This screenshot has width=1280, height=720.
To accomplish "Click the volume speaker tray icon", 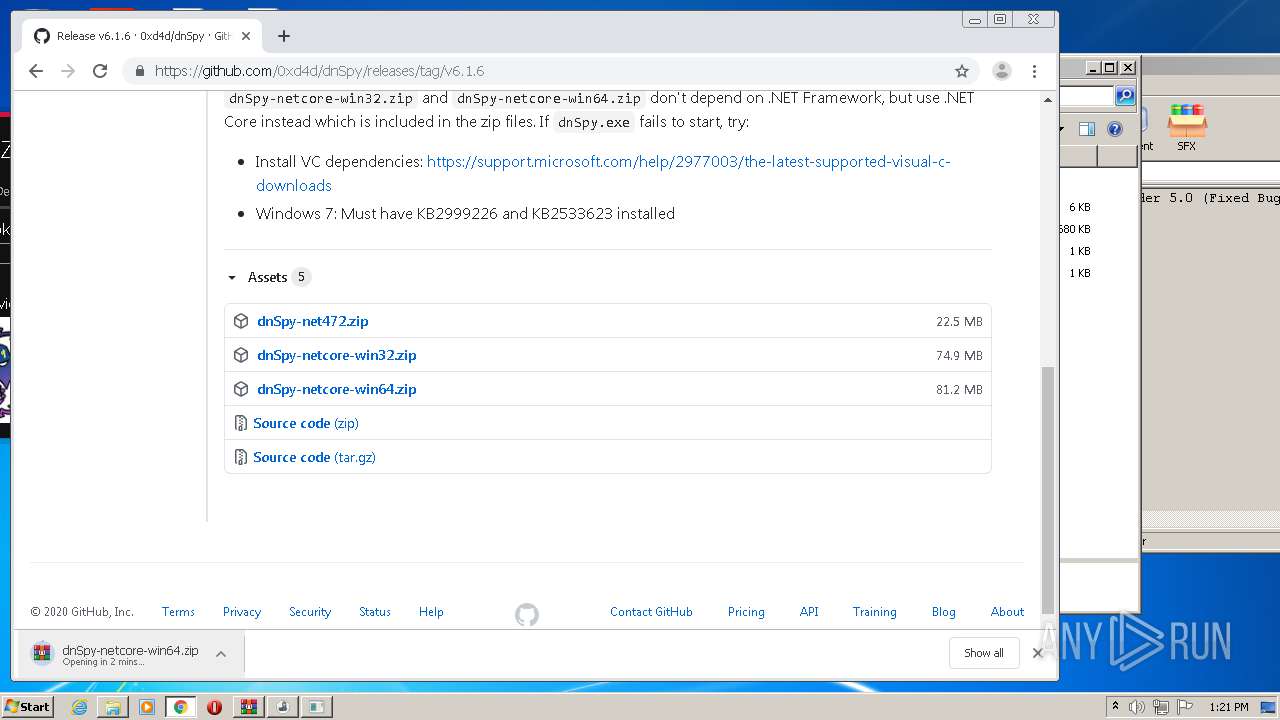I will [x=1137, y=707].
